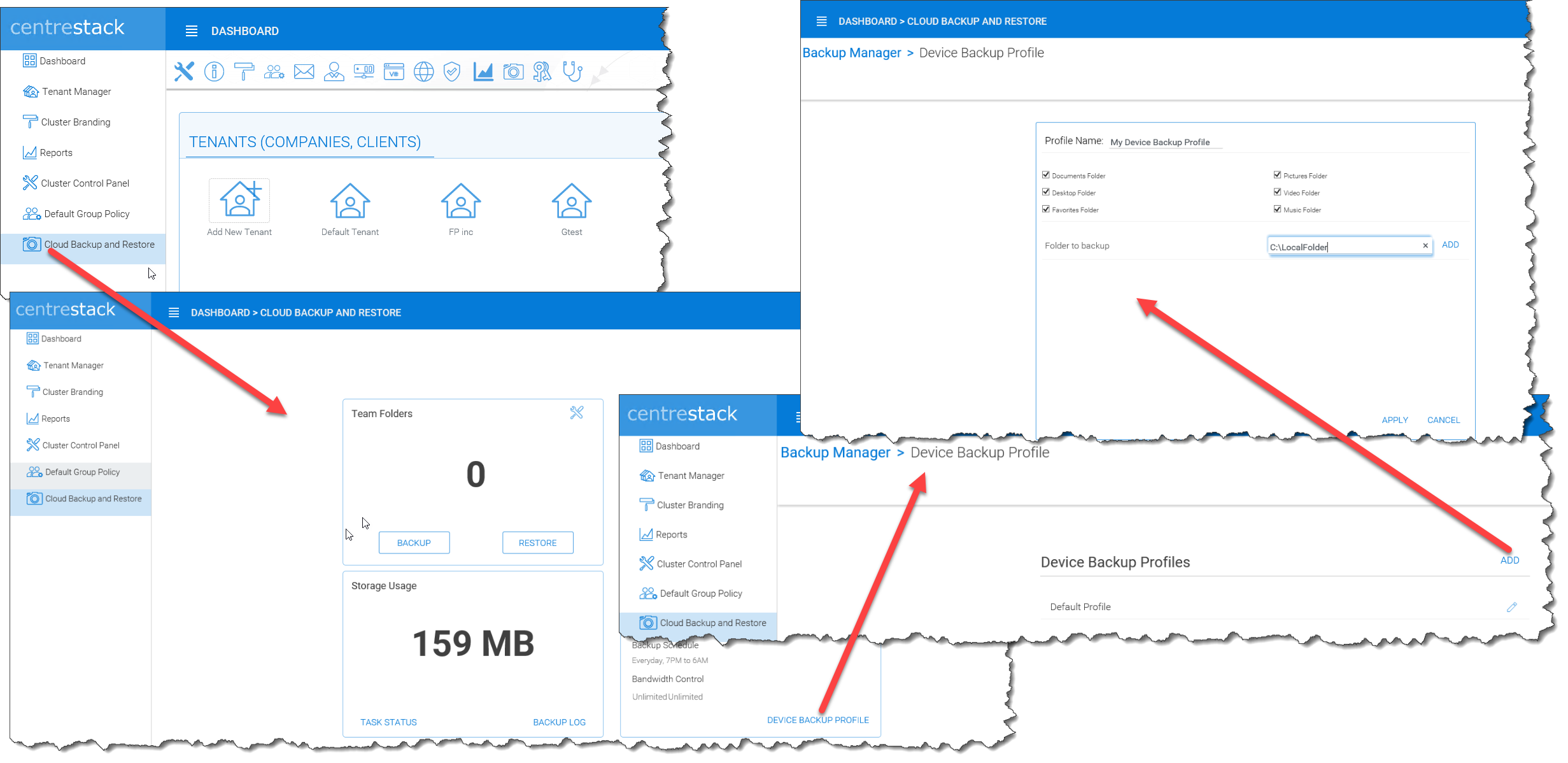The width and height of the screenshot is (1568, 763).
Task: Open Cluster Control Panel in top-left Dashboard window sidebar
Action: click(x=83, y=183)
